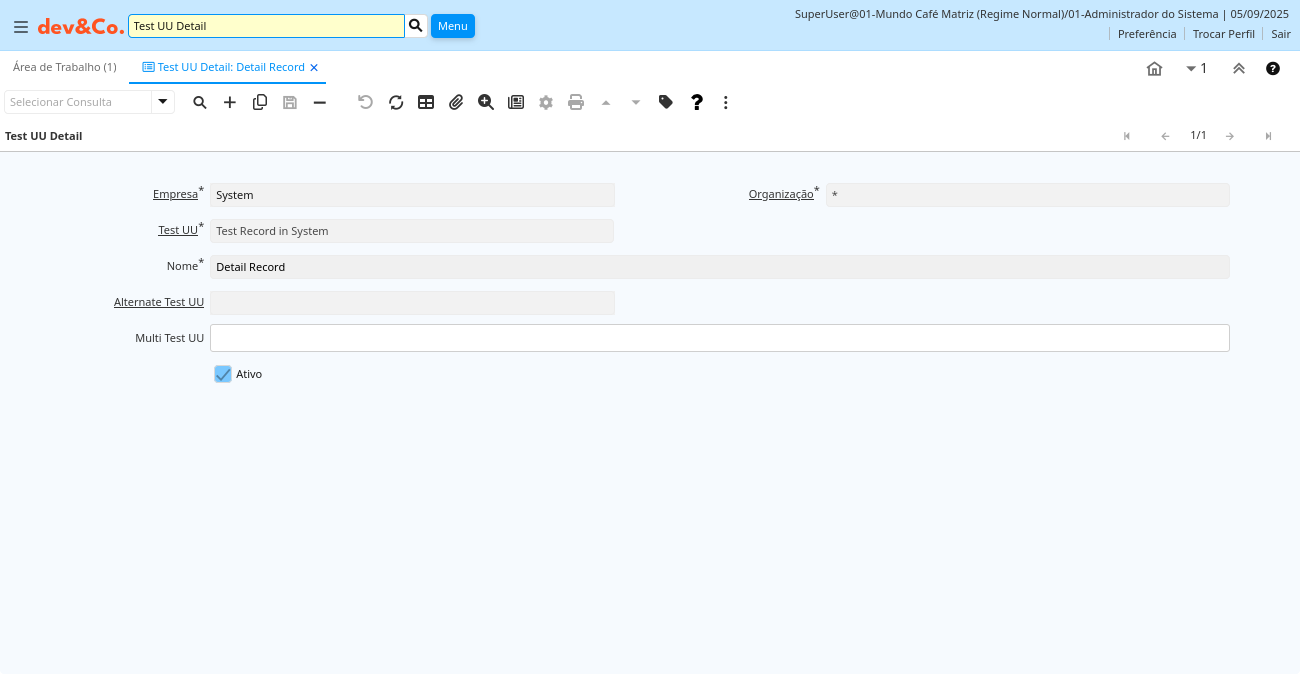Refresh the record with ReQuery icon
The height and width of the screenshot is (674, 1300).
(396, 102)
